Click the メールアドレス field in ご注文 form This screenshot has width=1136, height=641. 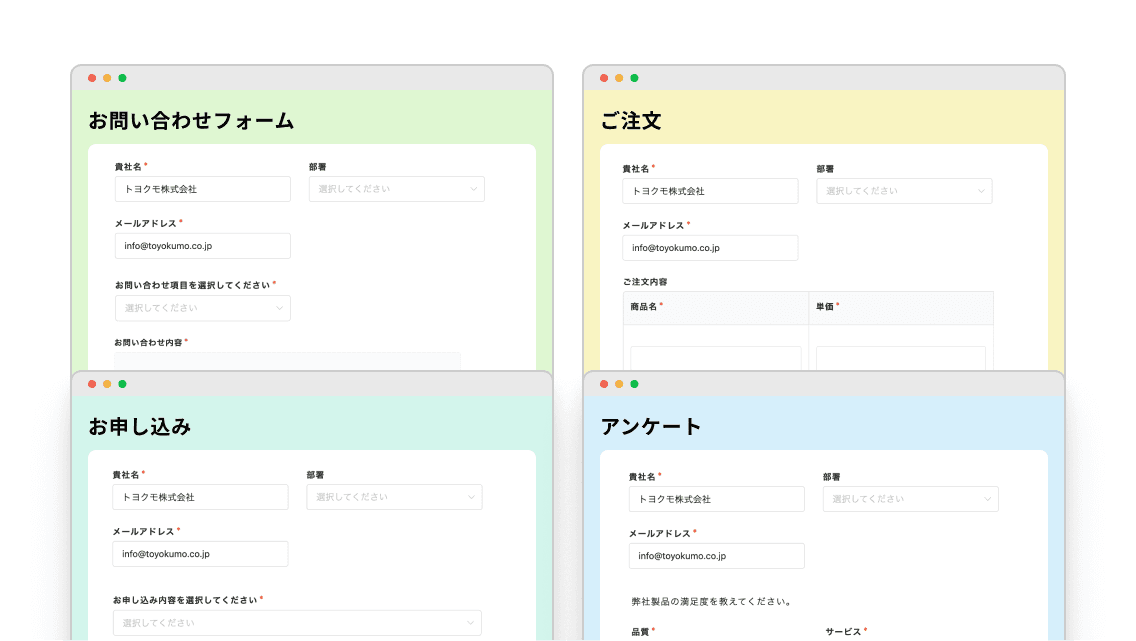(x=710, y=248)
